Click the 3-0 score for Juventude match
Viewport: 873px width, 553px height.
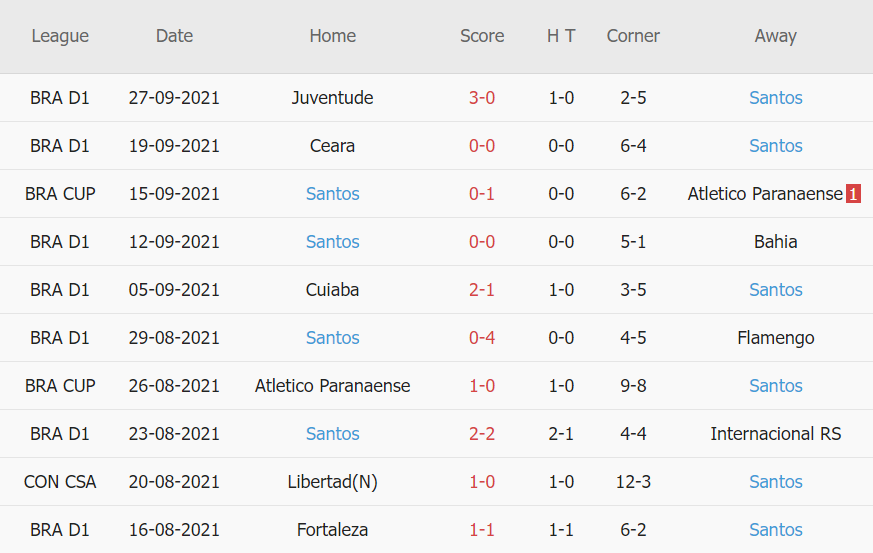(482, 98)
